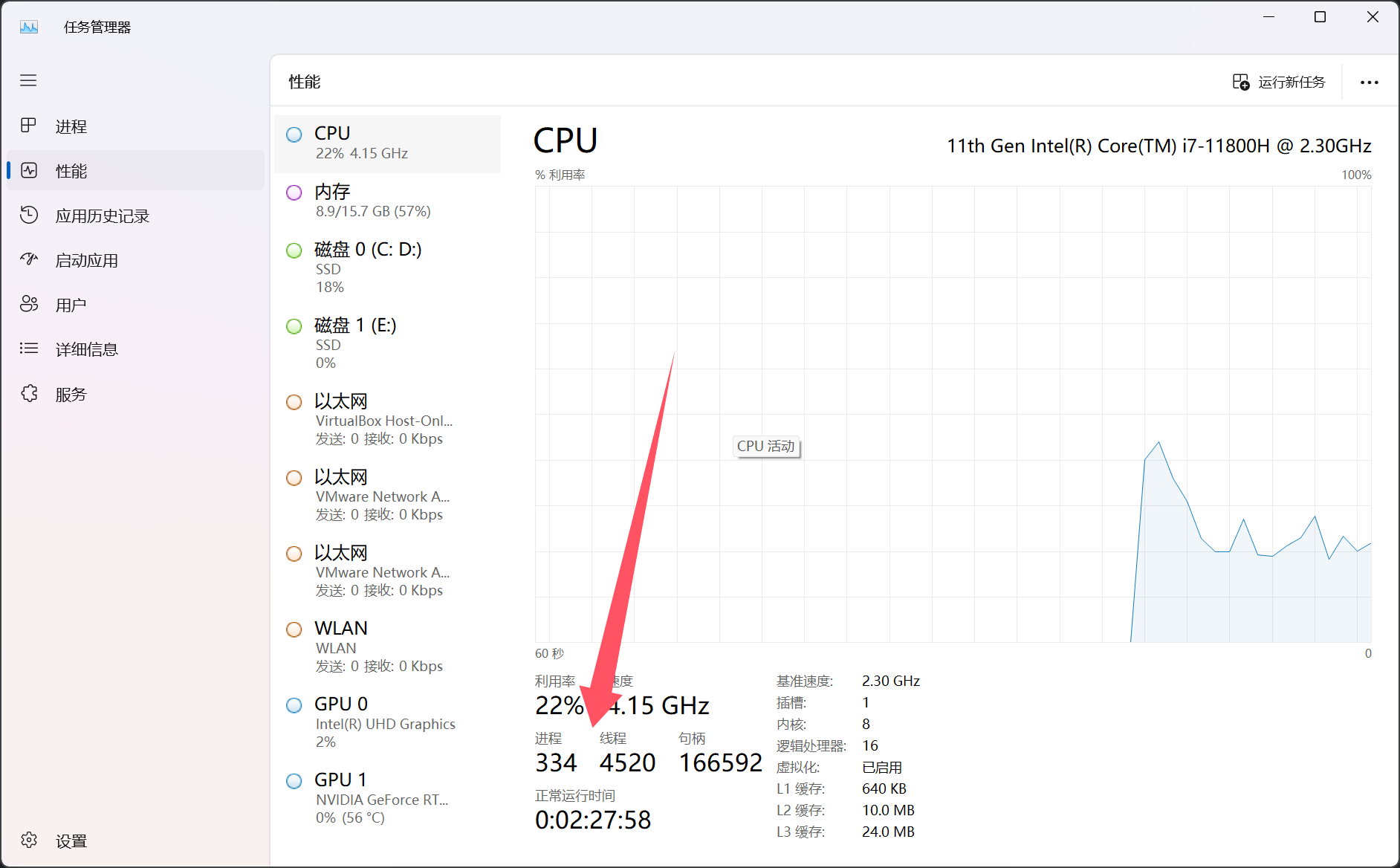This screenshot has width=1400, height=868.
Task: Click the 22% utilization value
Action: click(559, 705)
